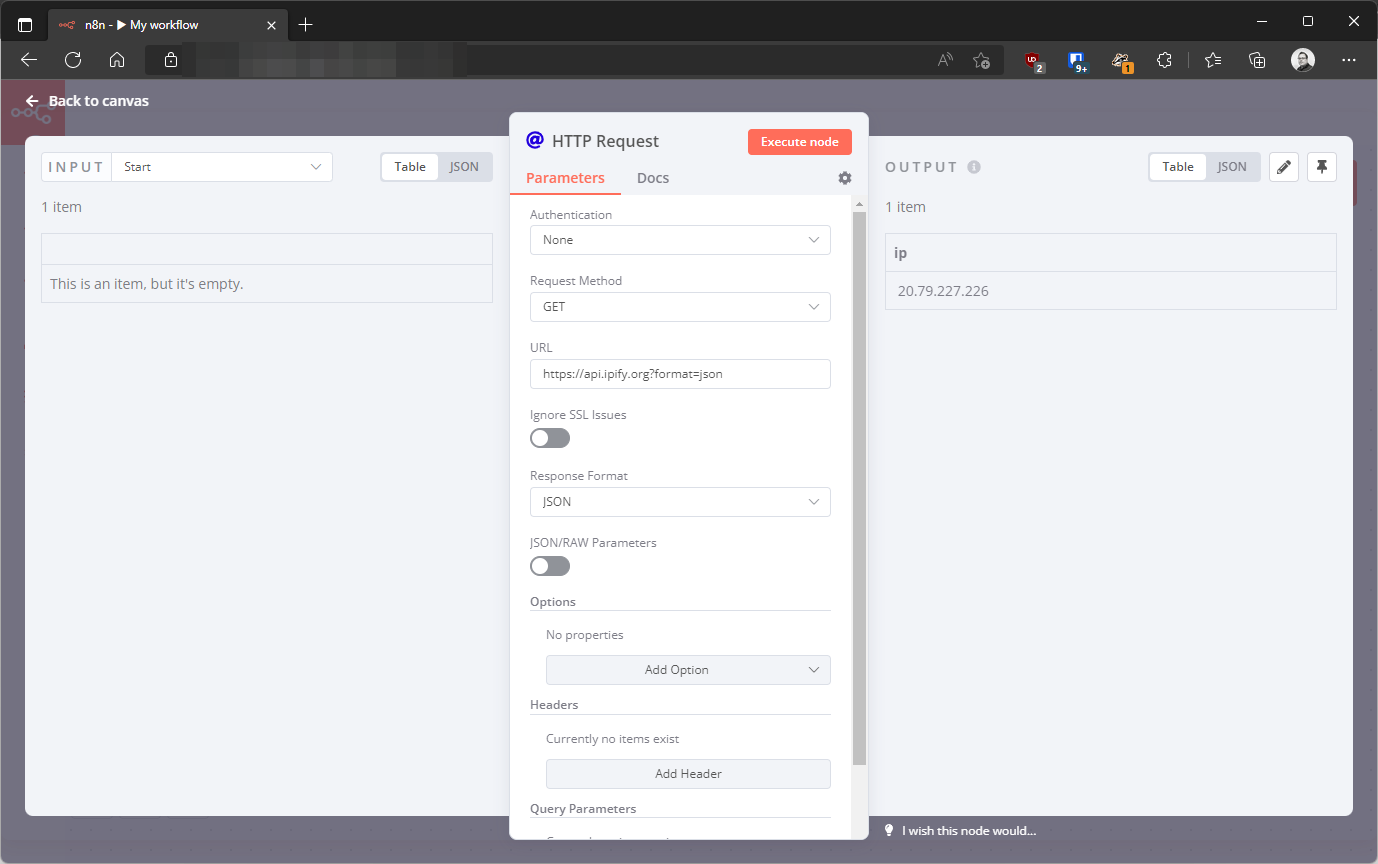Click the HTTP Request node title

point(606,141)
